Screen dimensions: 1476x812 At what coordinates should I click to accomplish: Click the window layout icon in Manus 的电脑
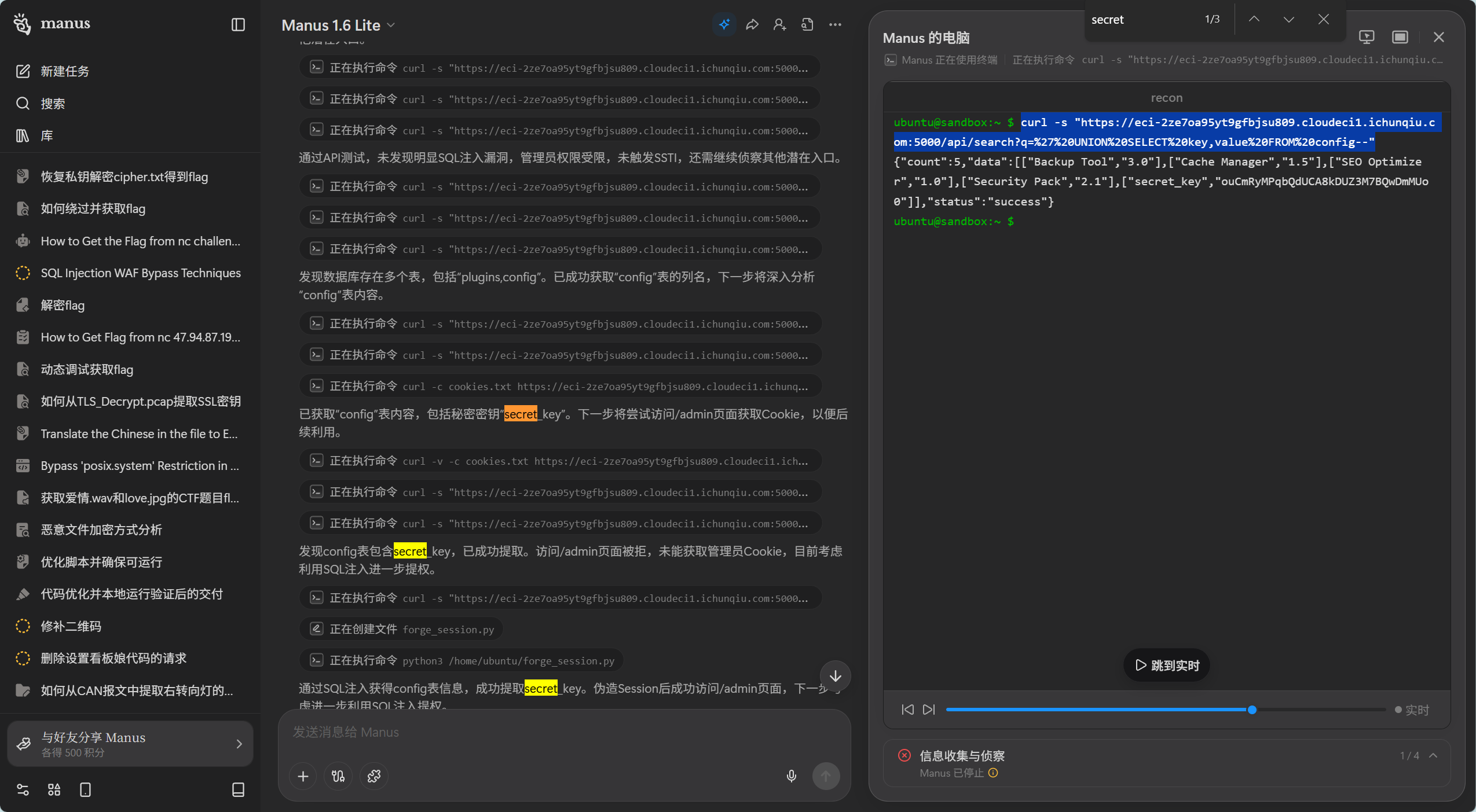1400,37
